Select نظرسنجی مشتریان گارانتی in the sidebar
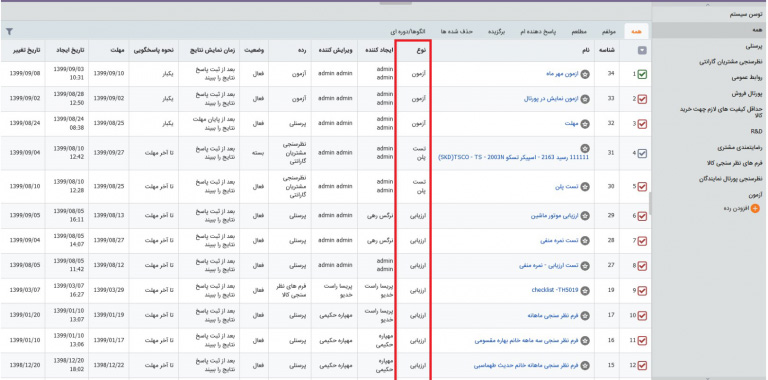The height and width of the screenshot is (380, 768). point(731,62)
